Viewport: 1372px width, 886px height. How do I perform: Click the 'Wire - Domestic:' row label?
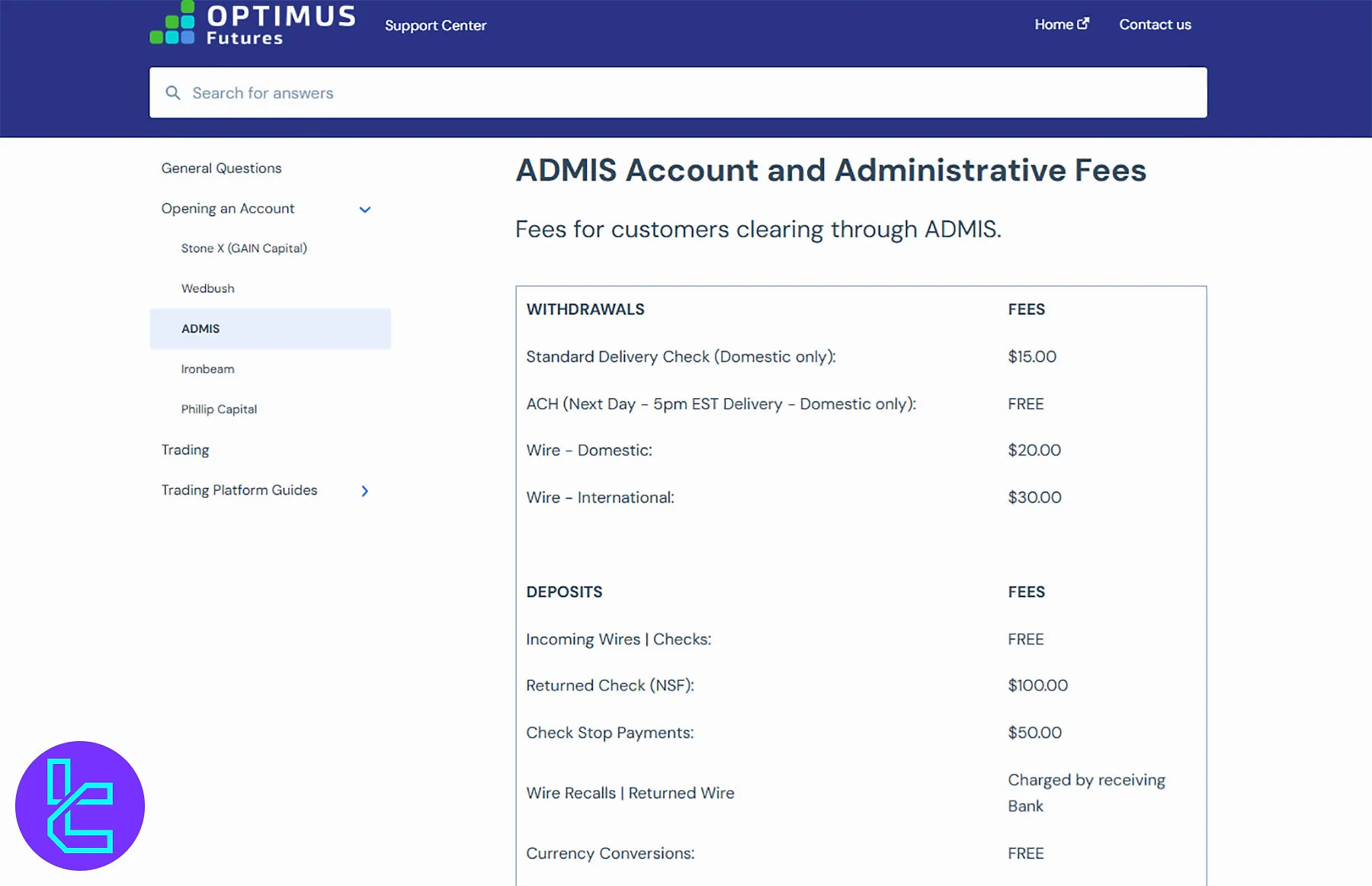coord(589,451)
